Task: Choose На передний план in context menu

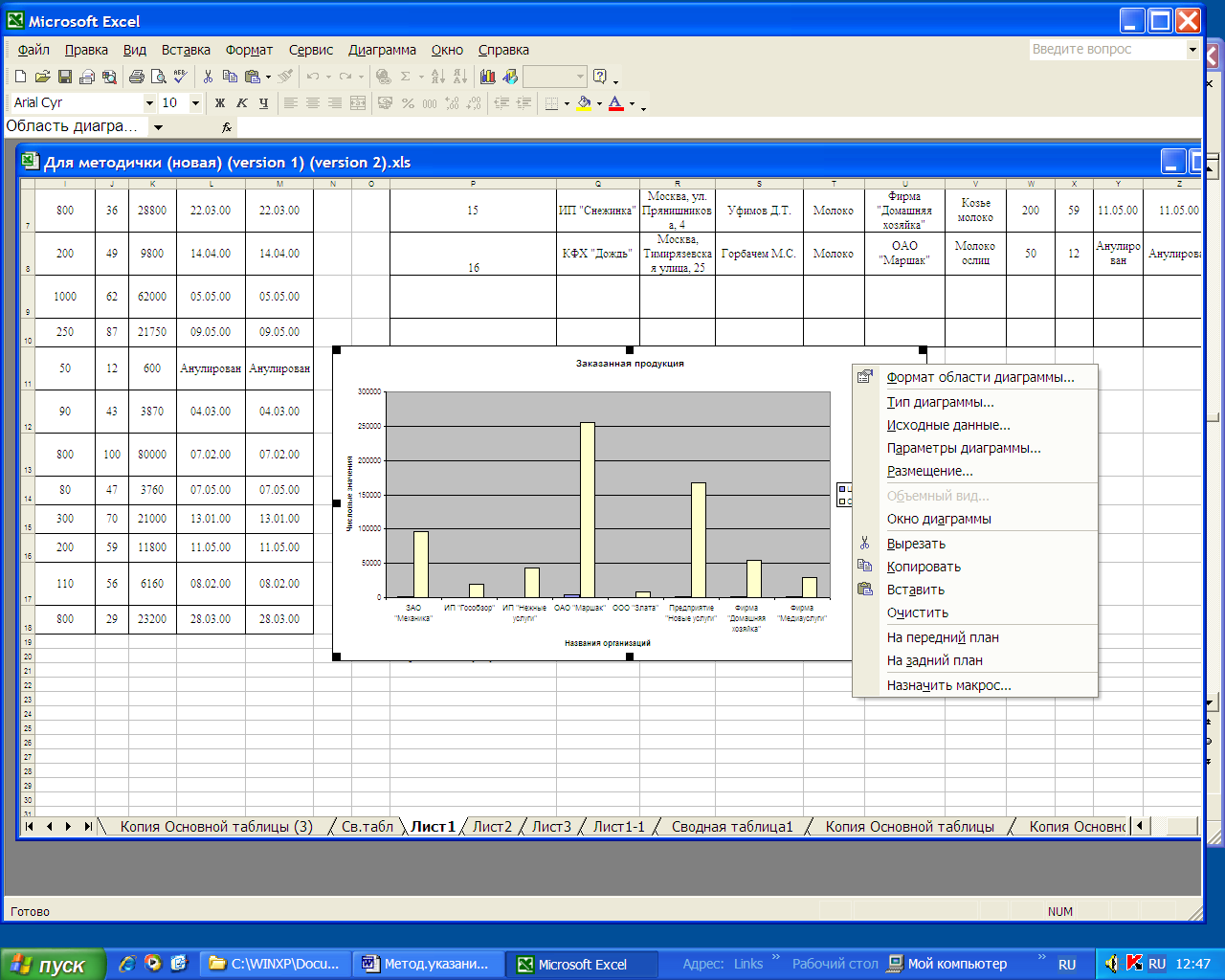Action: coord(974,637)
